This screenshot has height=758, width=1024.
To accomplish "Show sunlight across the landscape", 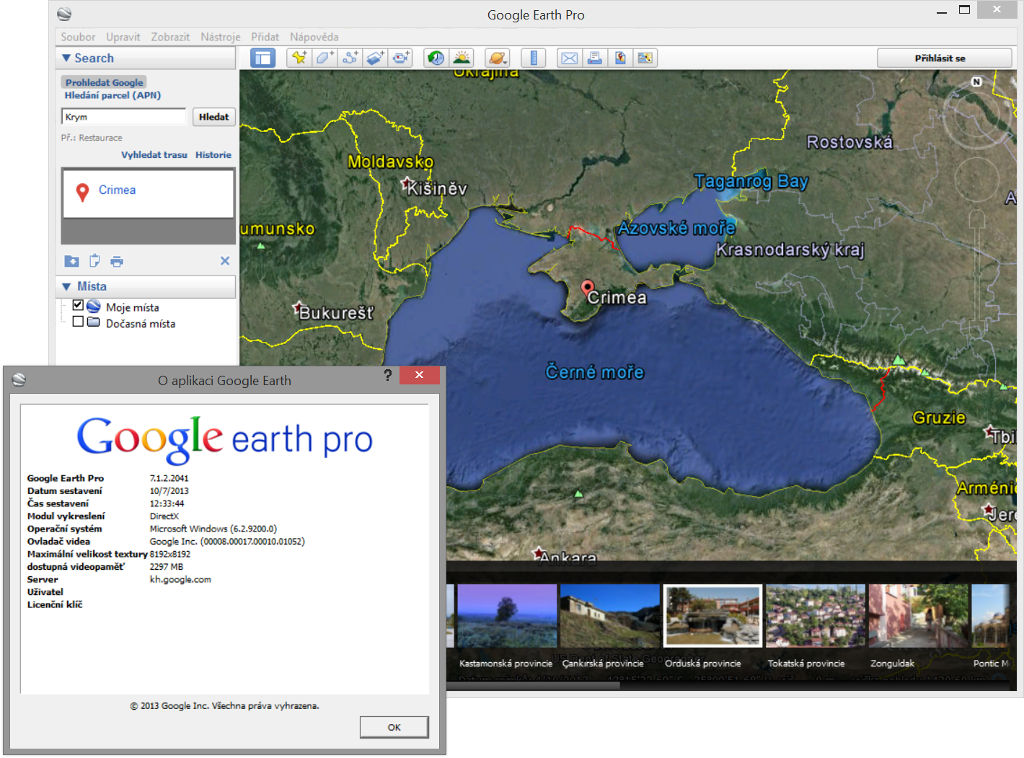I will click(x=461, y=58).
